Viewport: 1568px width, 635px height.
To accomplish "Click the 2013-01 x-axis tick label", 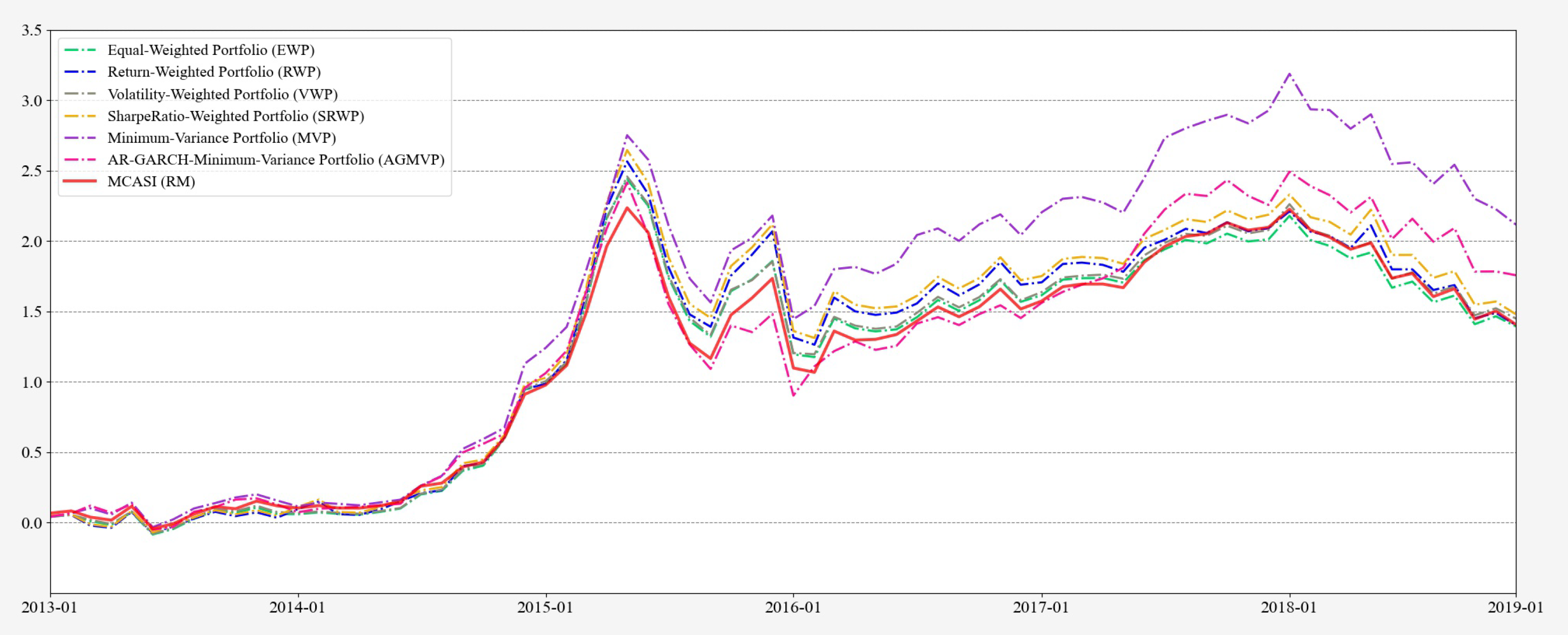I will [49, 608].
